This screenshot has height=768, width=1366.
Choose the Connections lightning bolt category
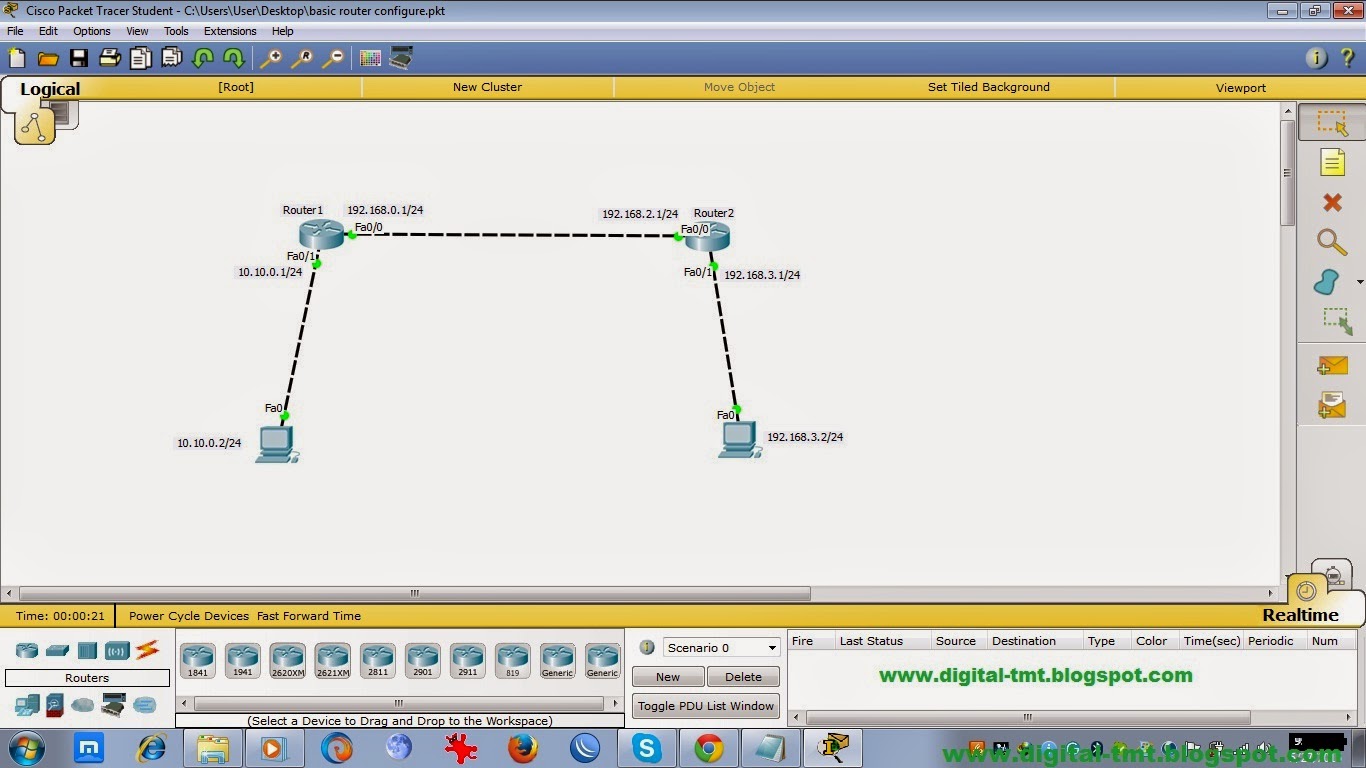[148, 650]
